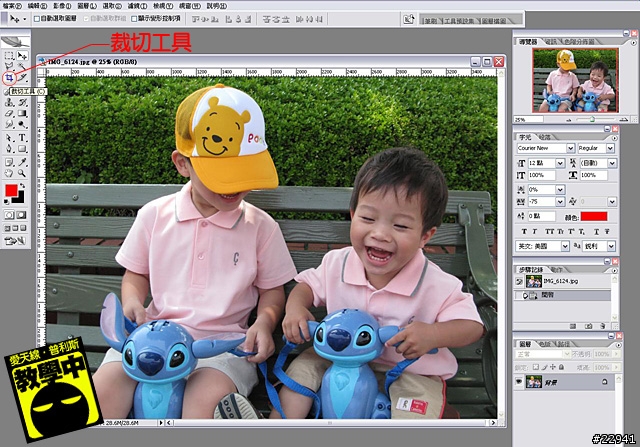Open language dropdown in Character panel
Screen dimensions: 640x447
pyautogui.click(x=565, y=246)
